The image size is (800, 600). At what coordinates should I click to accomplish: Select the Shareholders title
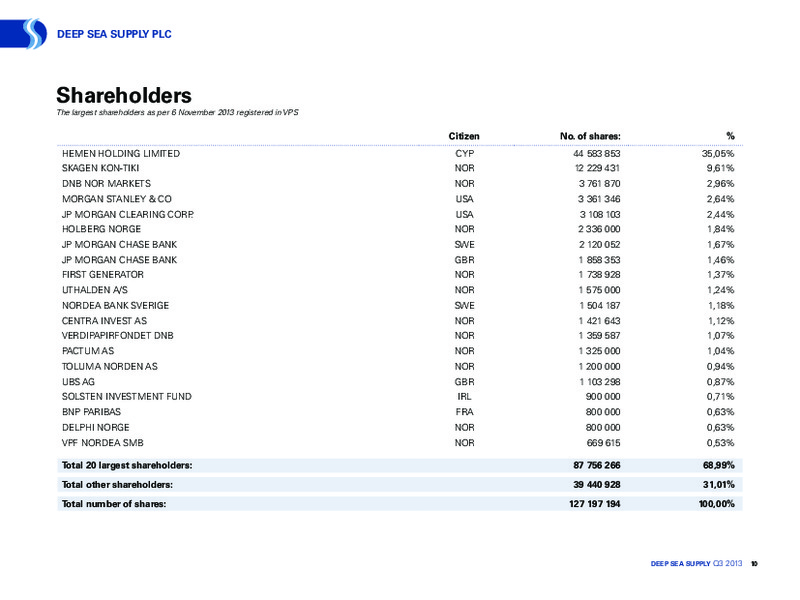124,95
